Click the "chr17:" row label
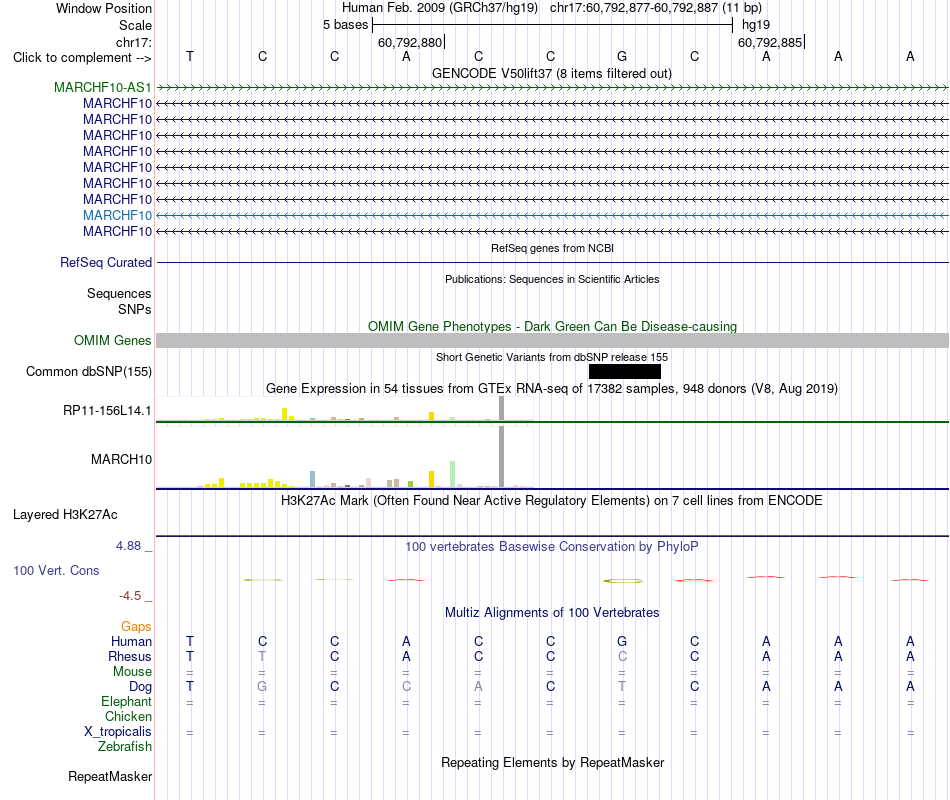This screenshot has height=800, width=950. 133,42
